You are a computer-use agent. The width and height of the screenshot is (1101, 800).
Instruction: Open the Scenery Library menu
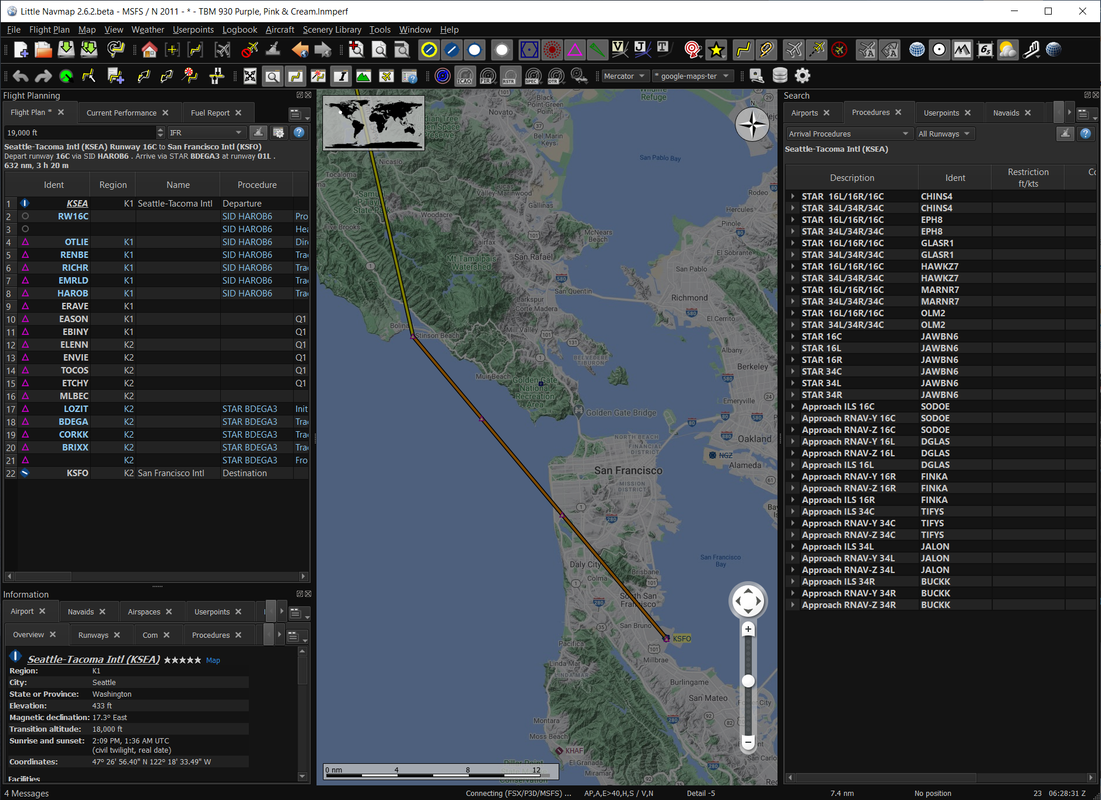331,29
